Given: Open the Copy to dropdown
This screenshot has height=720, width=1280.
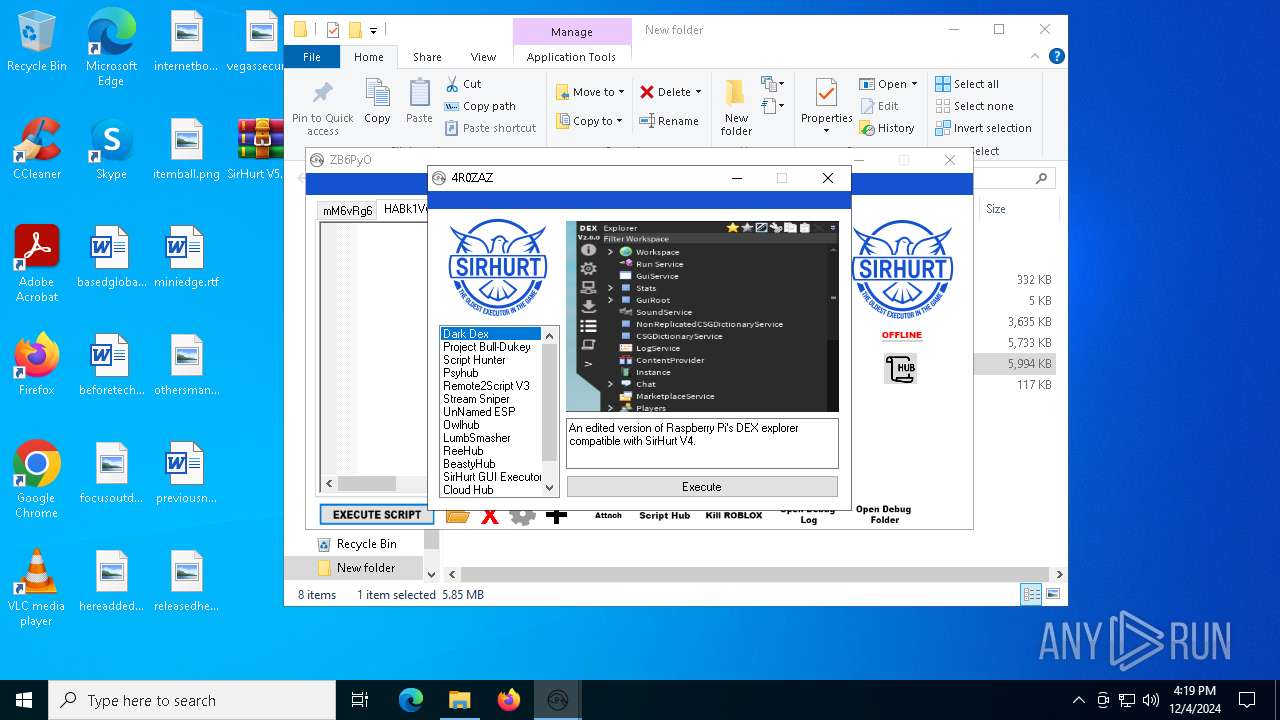Looking at the screenshot, I should [590, 121].
